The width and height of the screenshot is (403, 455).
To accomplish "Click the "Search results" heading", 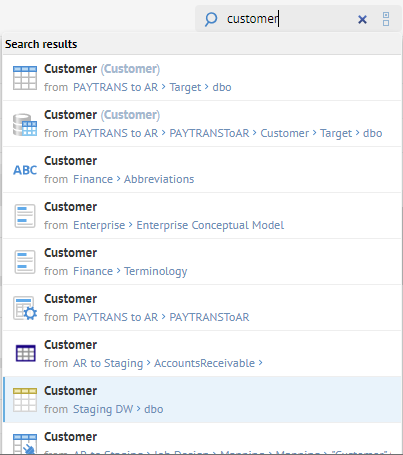I will click(x=41, y=44).
